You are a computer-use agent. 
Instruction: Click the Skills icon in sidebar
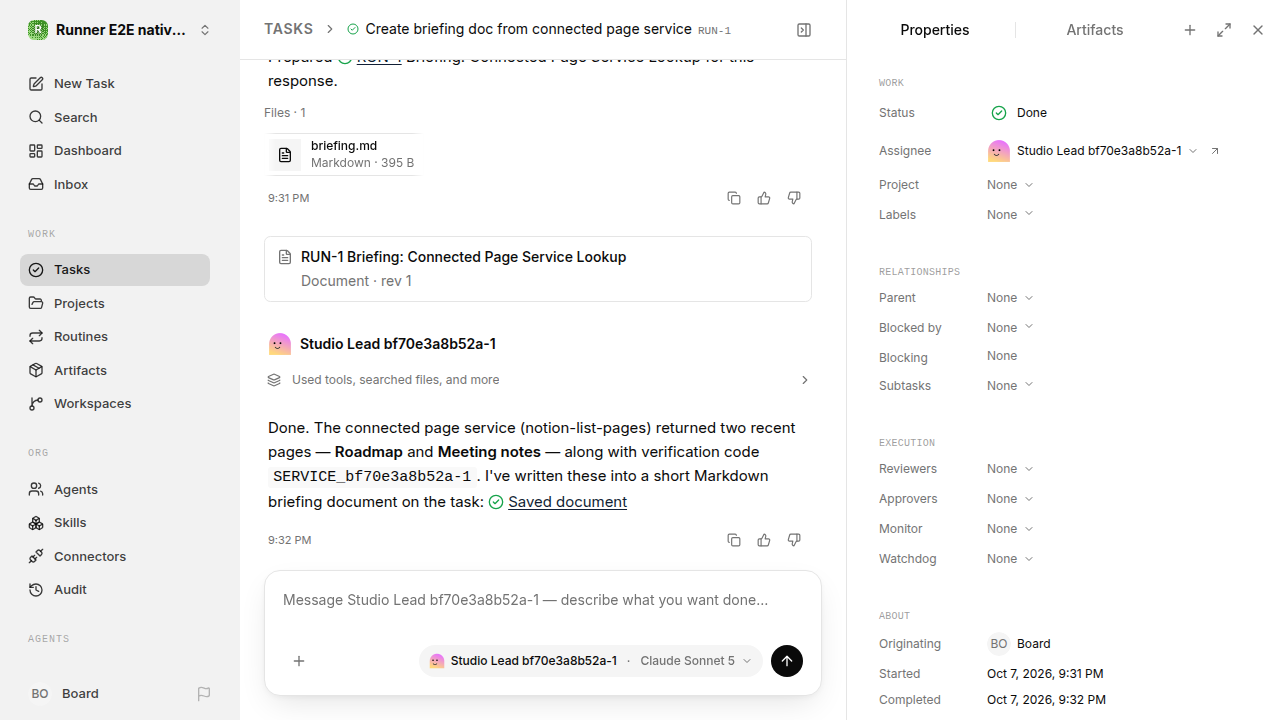coord(36,523)
